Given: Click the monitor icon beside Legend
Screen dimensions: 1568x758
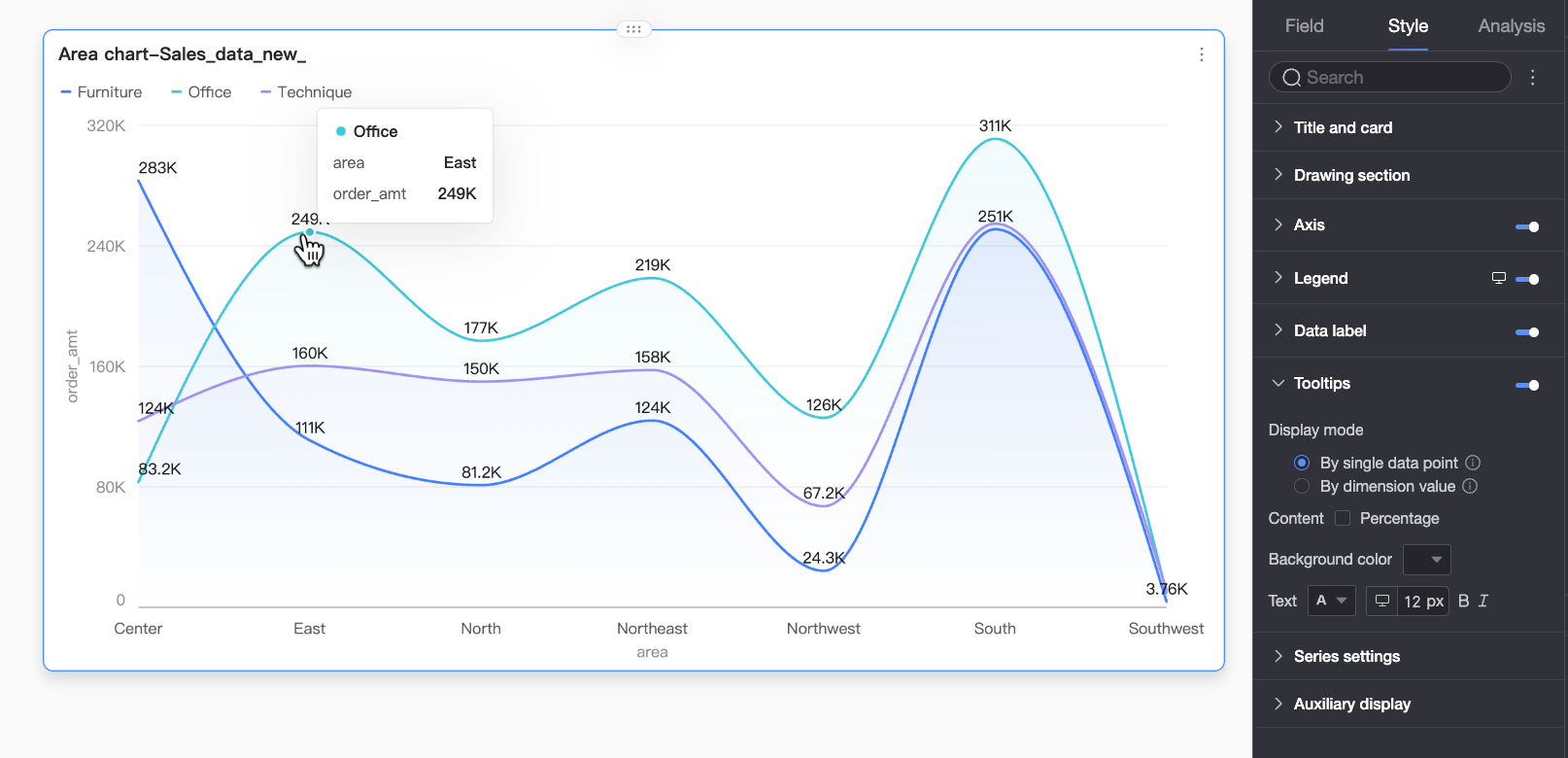Looking at the screenshot, I should (x=1499, y=278).
